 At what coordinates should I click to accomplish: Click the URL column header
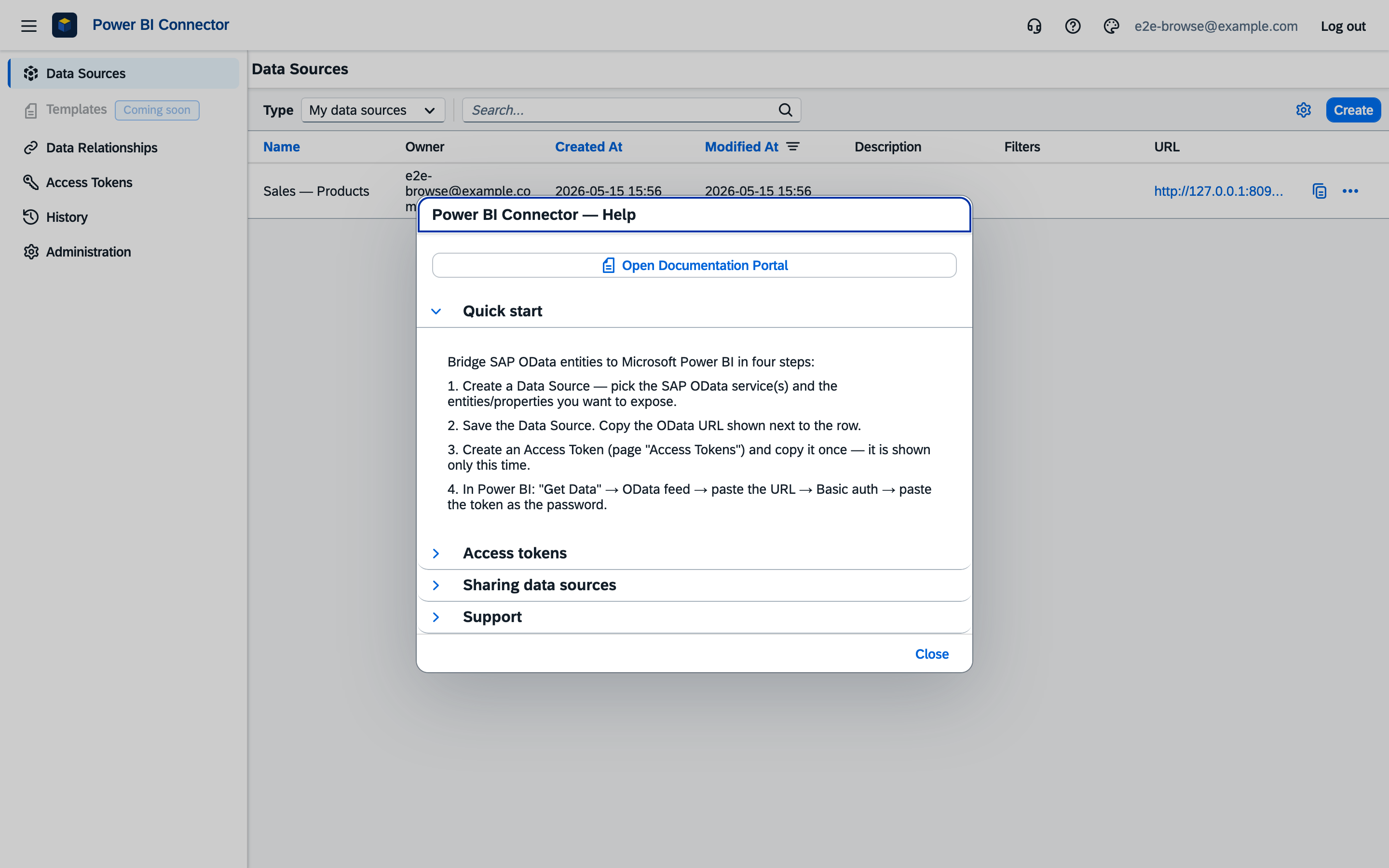point(1166,147)
